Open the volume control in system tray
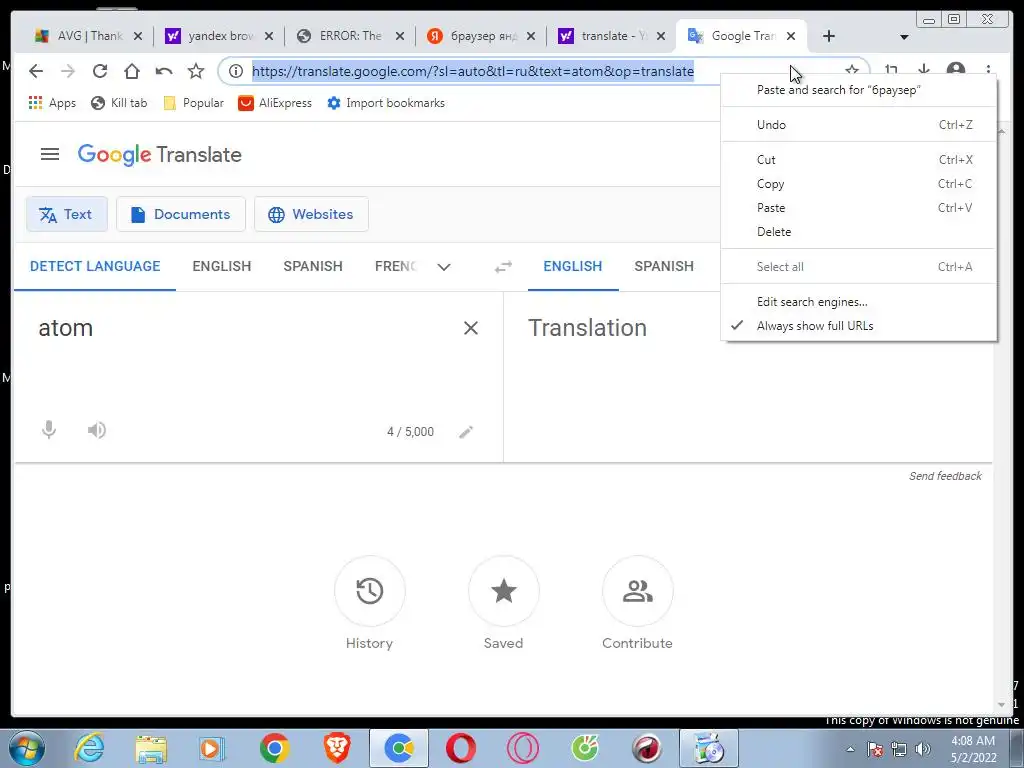This screenshot has height=768, width=1024. tap(923, 749)
